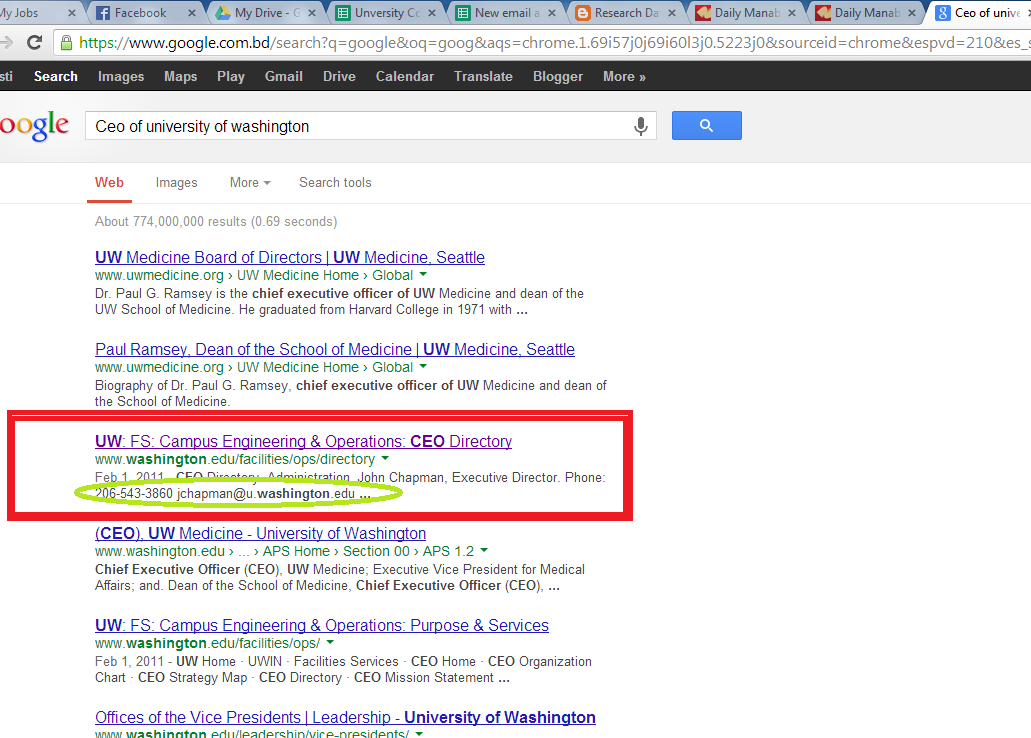This screenshot has height=738, width=1031.
Task: Close the New email tab
Action: (552, 12)
